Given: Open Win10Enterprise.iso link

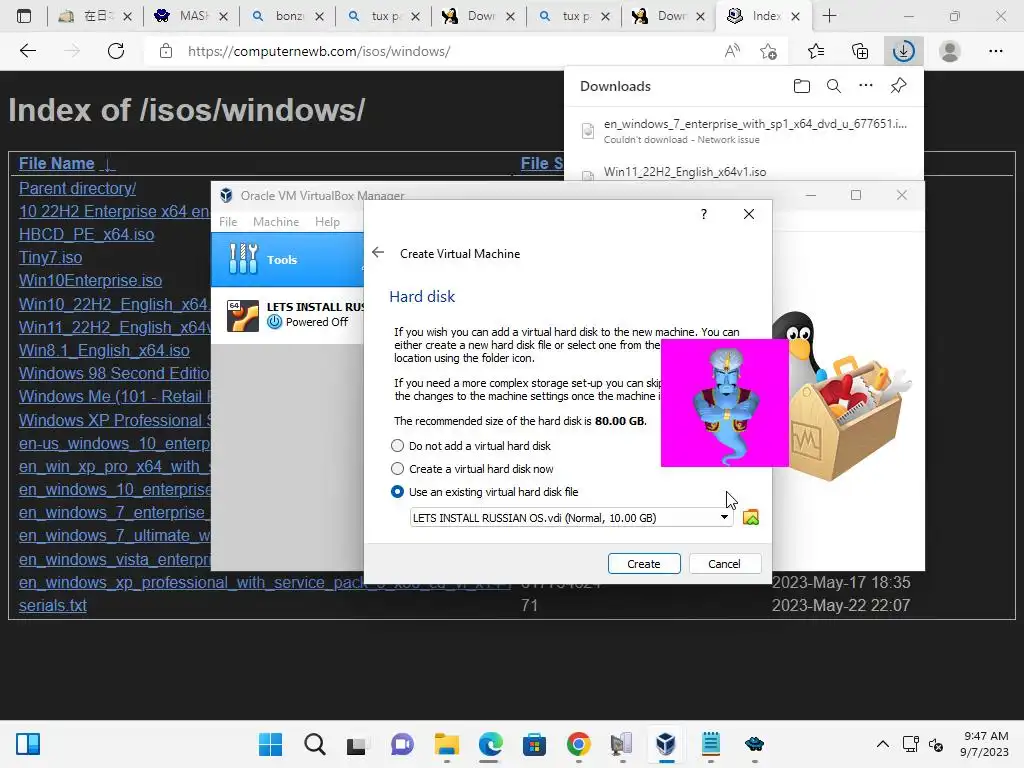Looking at the screenshot, I should (x=90, y=280).
